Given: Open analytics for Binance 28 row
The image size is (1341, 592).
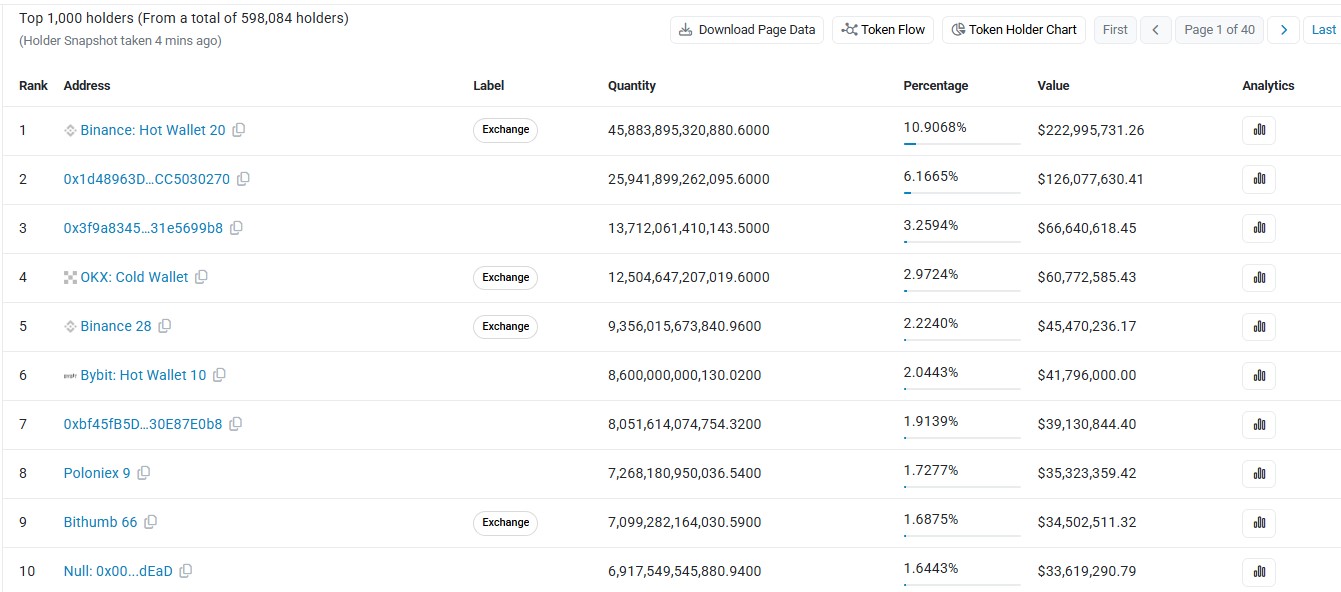Looking at the screenshot, I should click(1259, 326).
